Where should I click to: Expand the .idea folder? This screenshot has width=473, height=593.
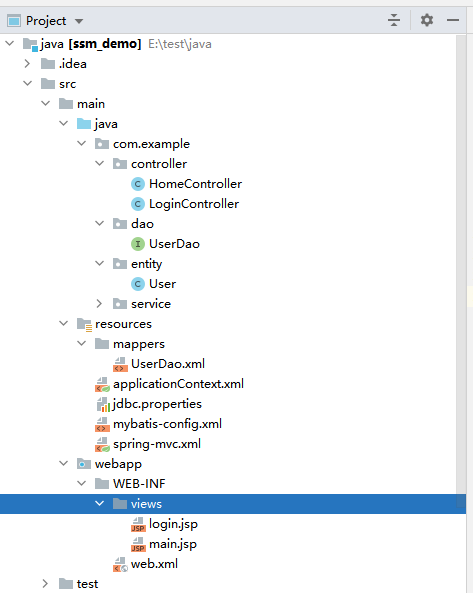[x=27, y=64]
